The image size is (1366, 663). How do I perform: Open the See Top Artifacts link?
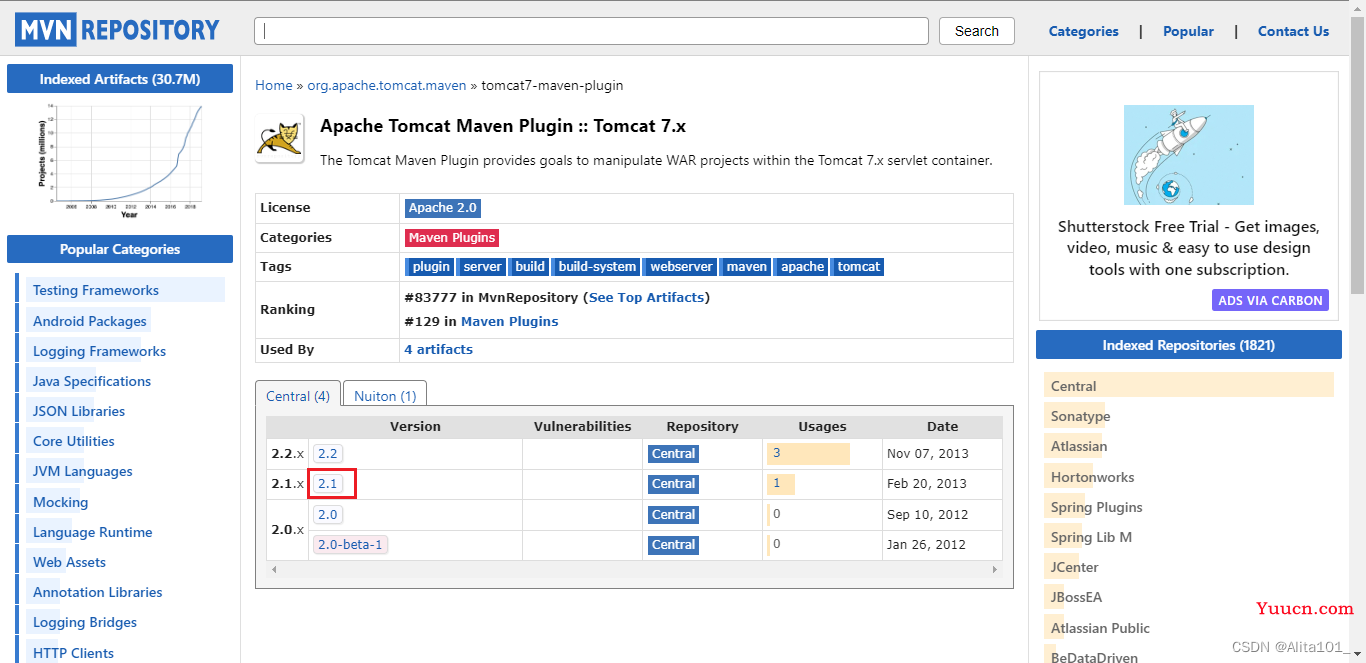[x=648, y=297]
